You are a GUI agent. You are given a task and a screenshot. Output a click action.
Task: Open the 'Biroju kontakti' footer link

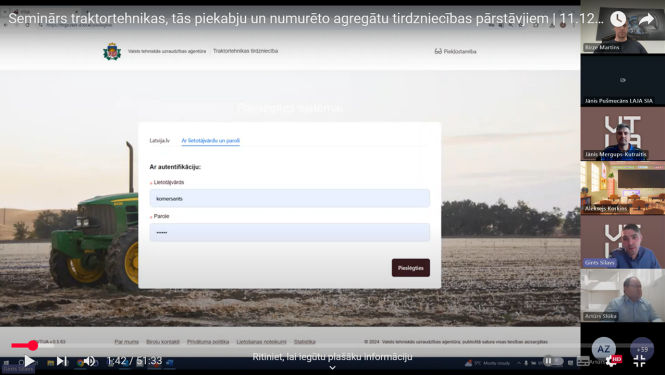(x=163, y=341)
